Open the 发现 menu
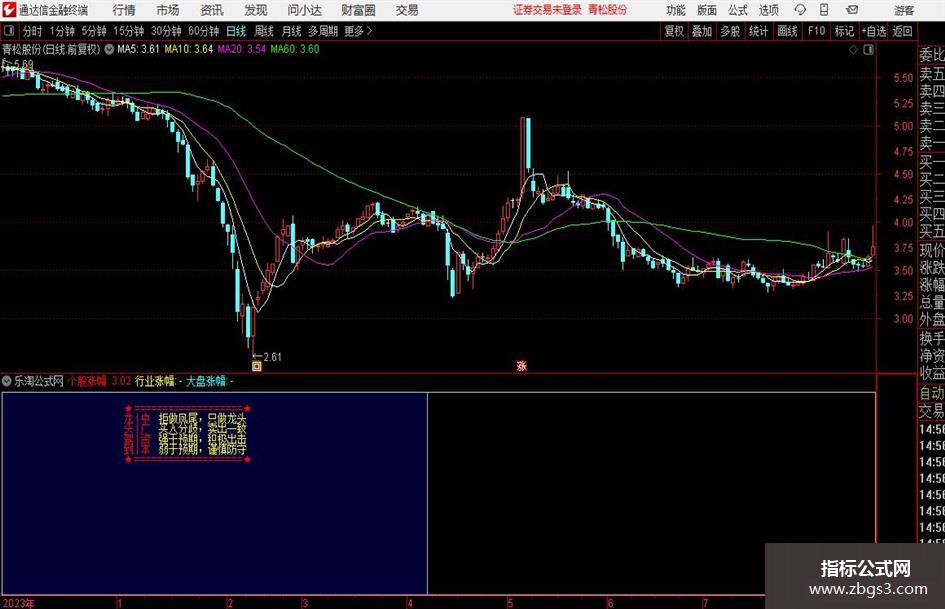Image resolution: width=945 pixels, height=609 pixels. click(256, 10)
